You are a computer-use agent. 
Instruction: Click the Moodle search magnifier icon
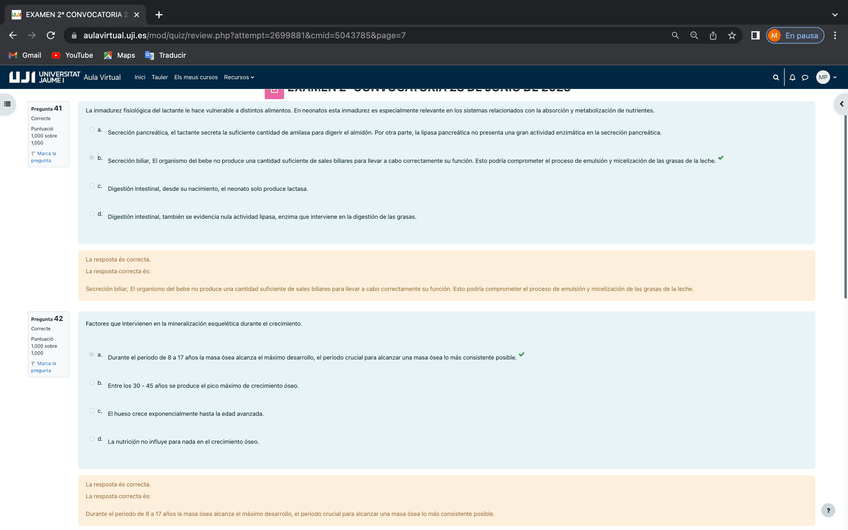(776, 77)
